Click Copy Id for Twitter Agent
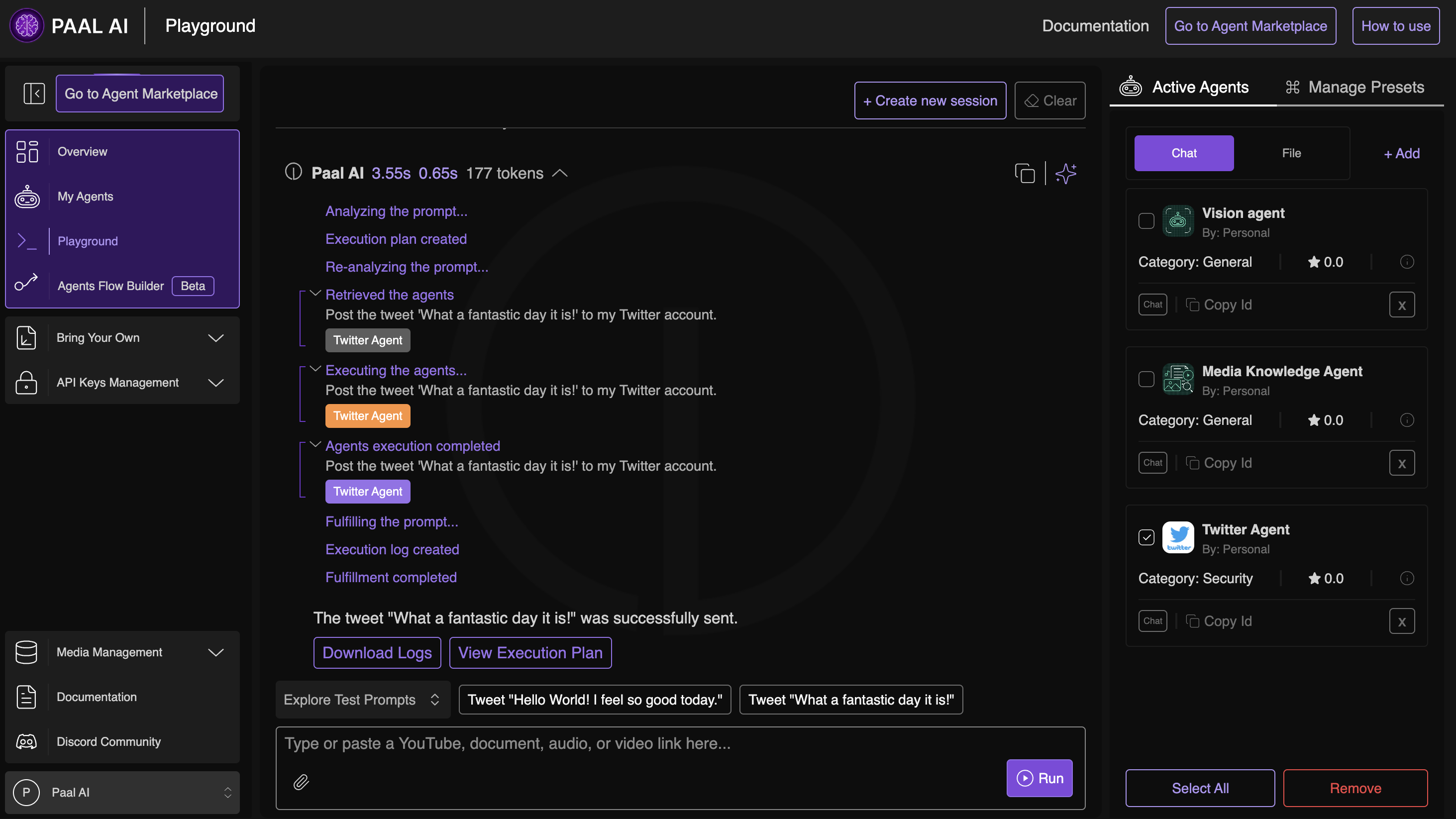The image size is (1456, 819). (1219, 621)
